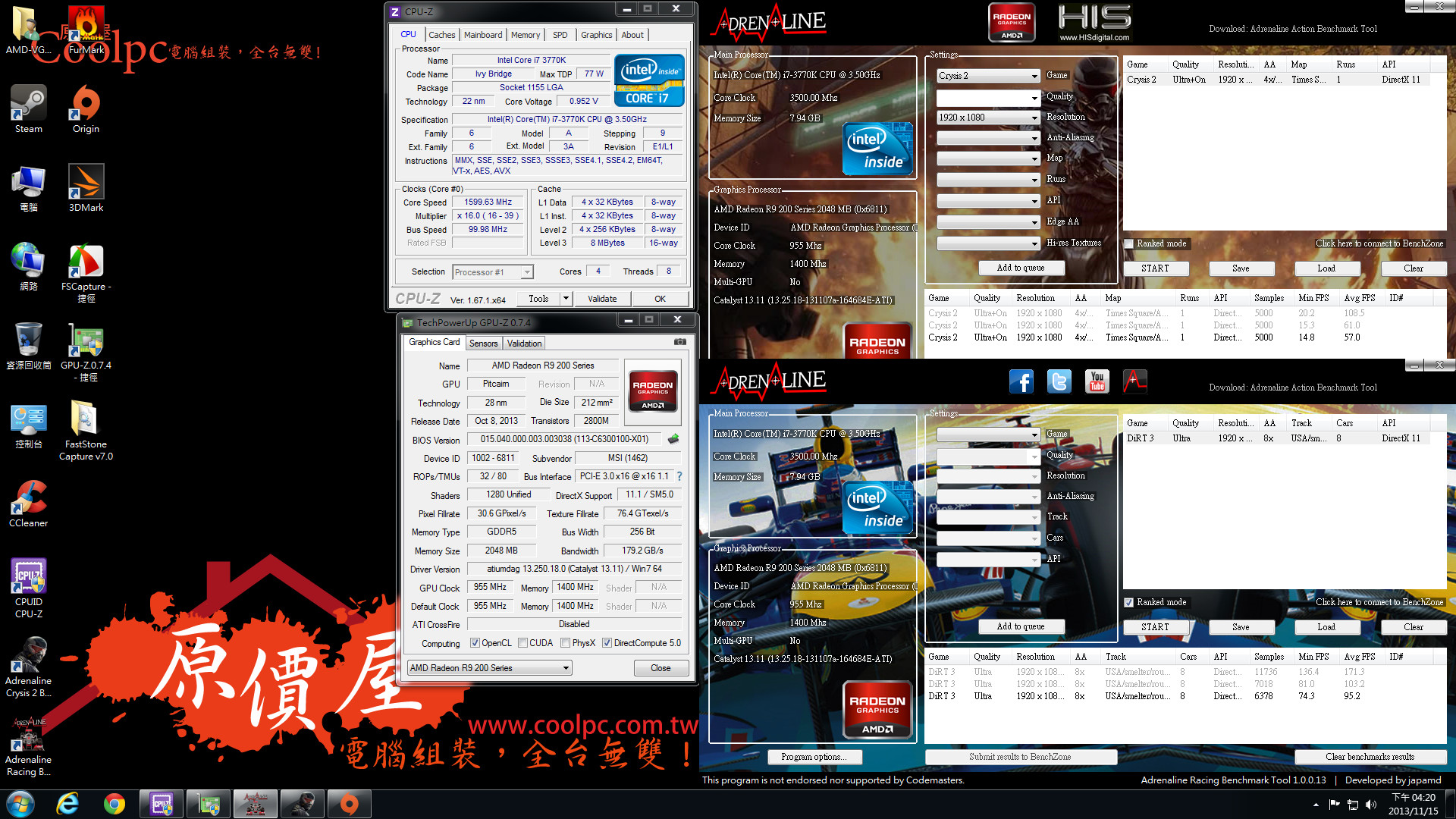Viewport: 1456px width, 819px height.
Task: Click the Bus Interface question mark icon
Action: point(679,476)
